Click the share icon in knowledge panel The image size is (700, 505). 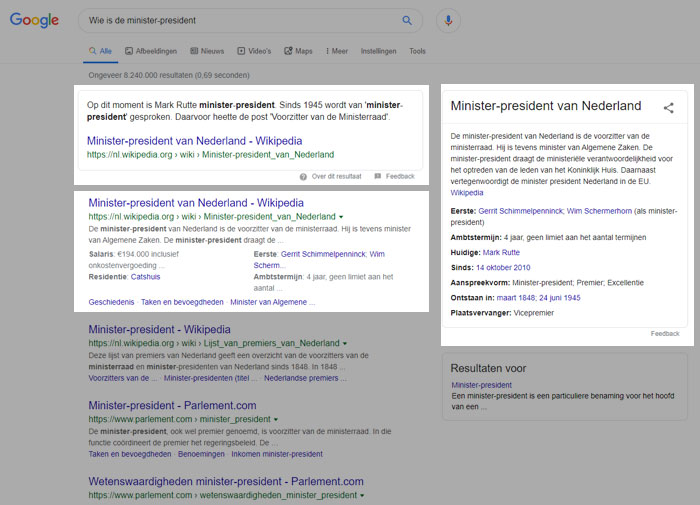coord(668,108)
